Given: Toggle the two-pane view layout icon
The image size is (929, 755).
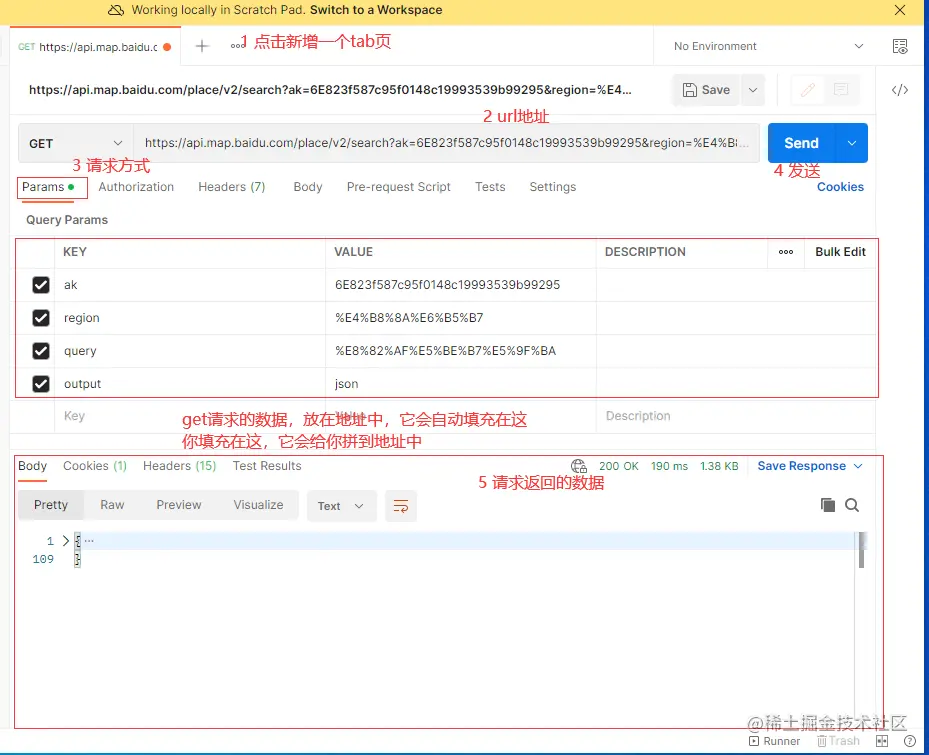Looking at the screenshot, I should tap(882, 741).
